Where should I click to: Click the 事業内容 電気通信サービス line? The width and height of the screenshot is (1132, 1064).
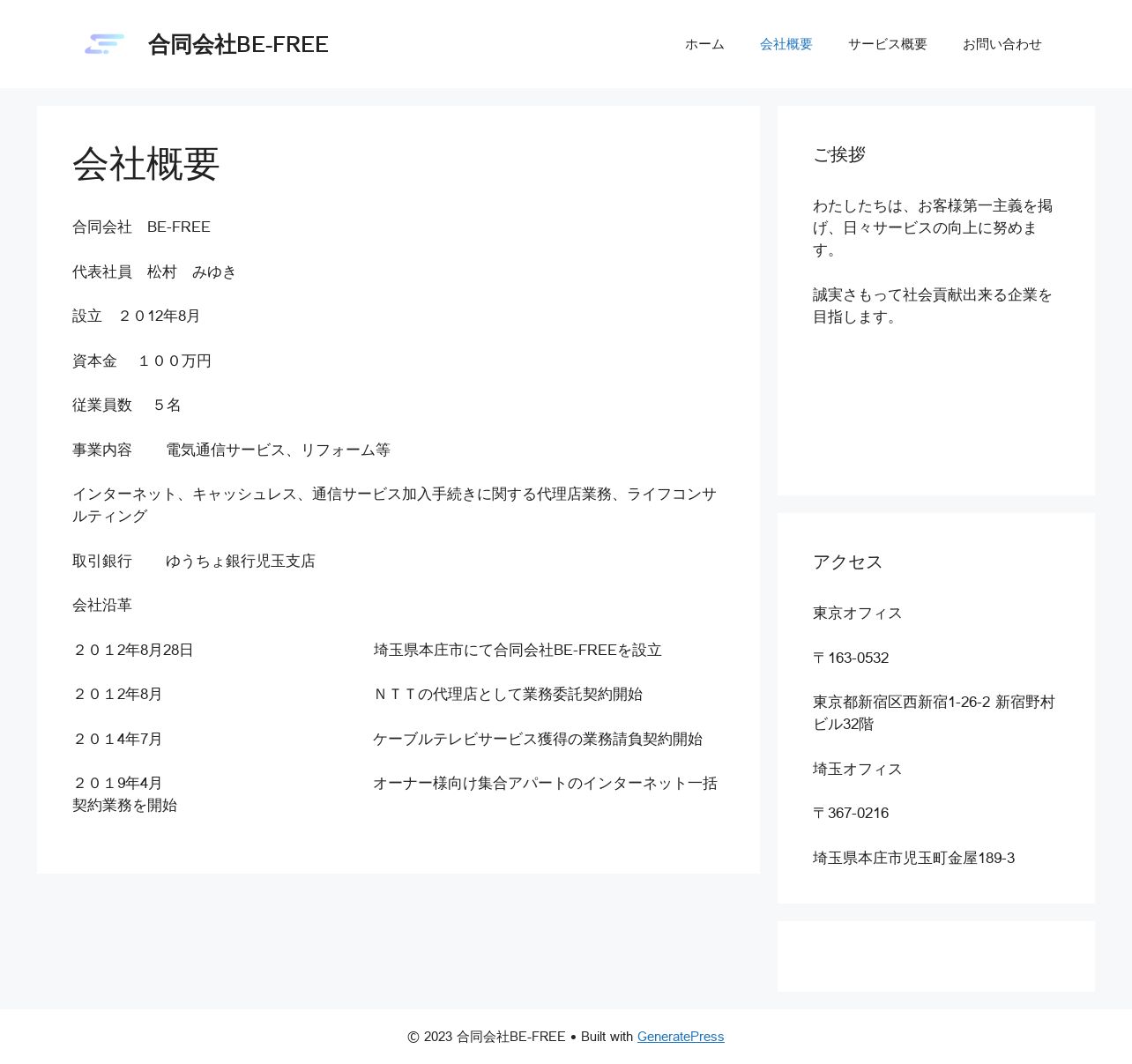tap(231, 450)
